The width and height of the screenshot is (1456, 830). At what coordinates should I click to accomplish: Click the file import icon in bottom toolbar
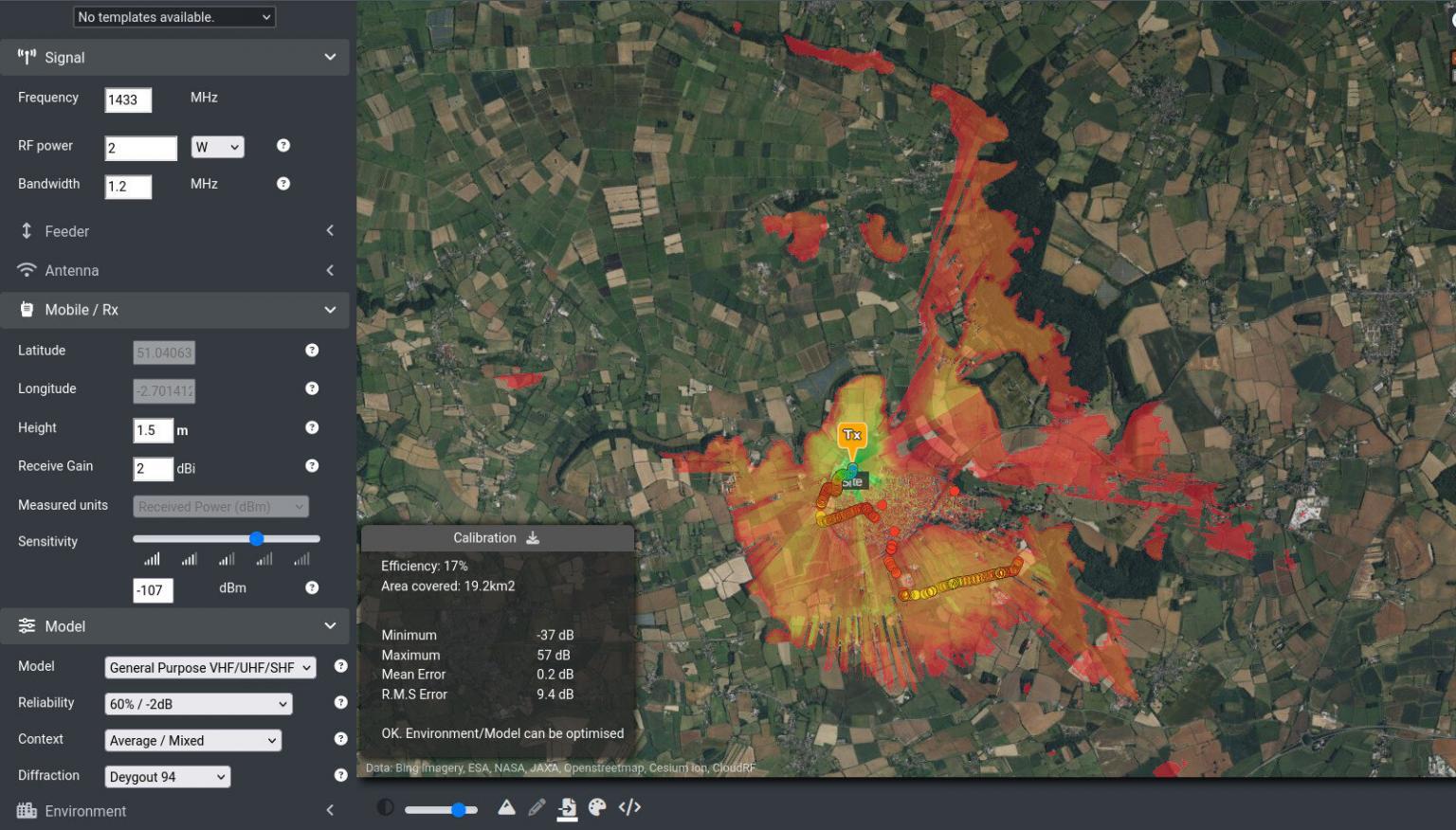point(567,807)
